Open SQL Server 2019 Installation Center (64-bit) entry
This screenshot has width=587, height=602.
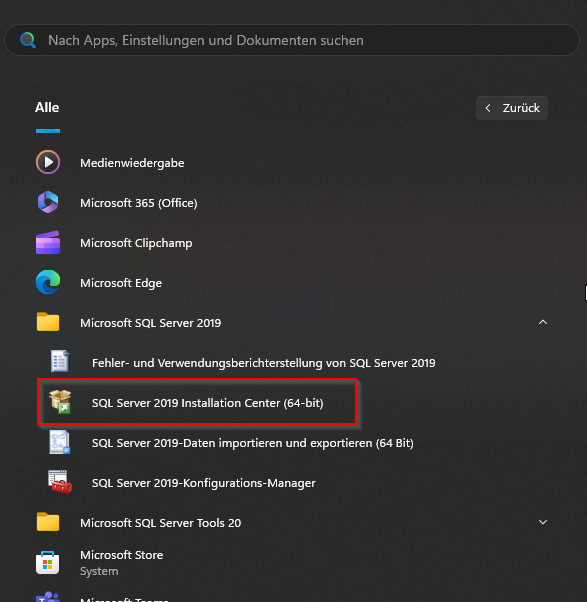point(197,402)
